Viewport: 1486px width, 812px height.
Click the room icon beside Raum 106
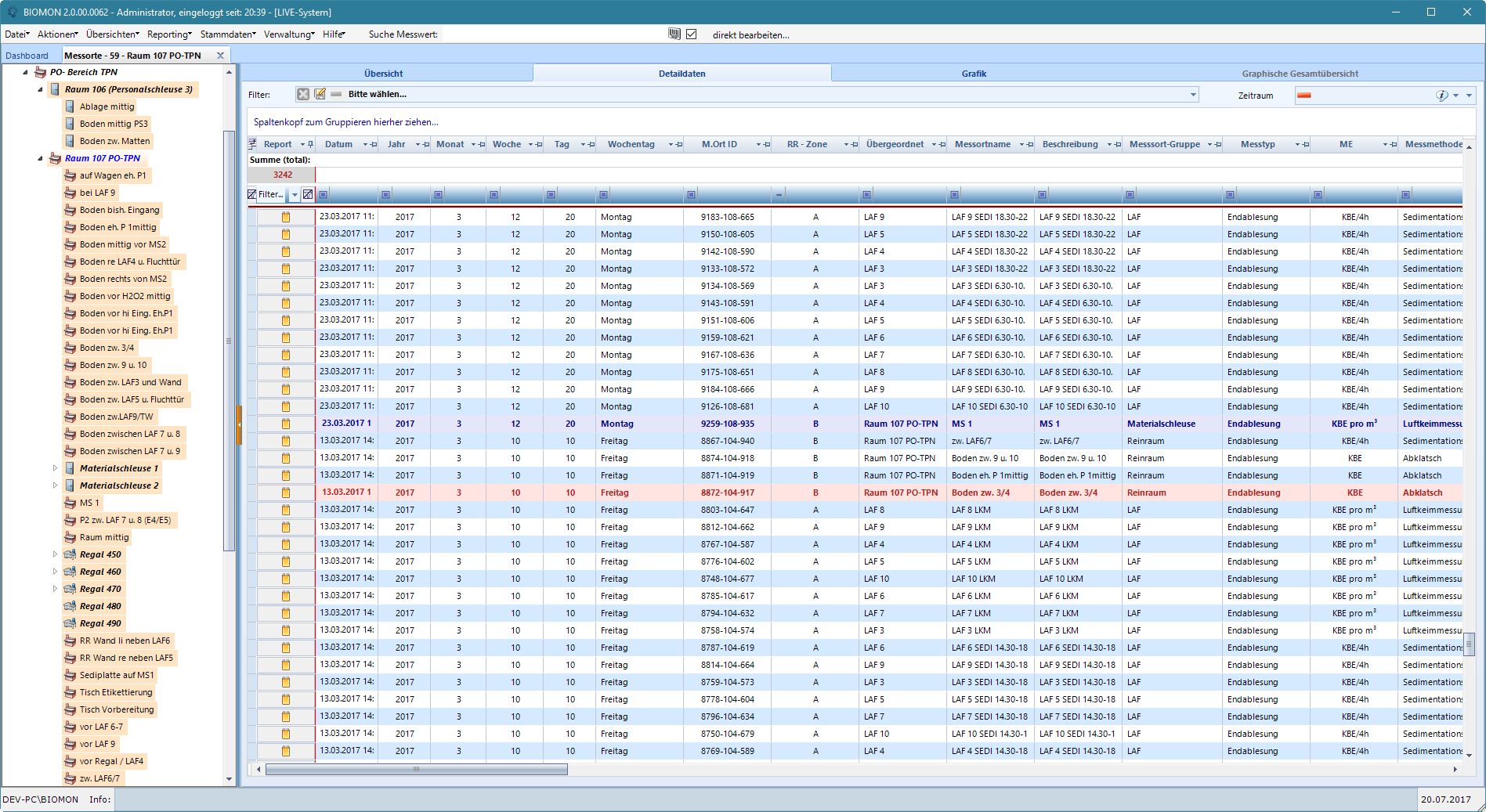pos(55,89)
